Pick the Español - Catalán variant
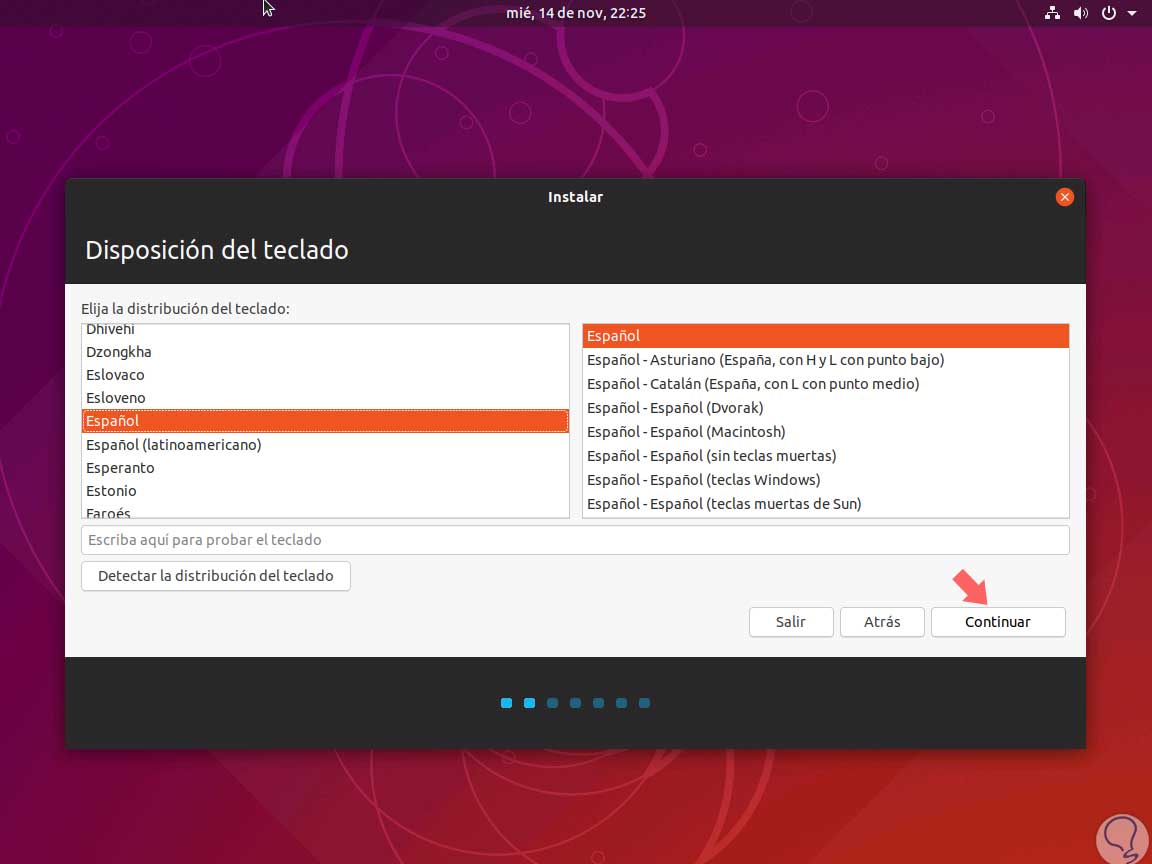Image resolution: width=1152 pixels, height=864 pixels. tap(826, 384)
